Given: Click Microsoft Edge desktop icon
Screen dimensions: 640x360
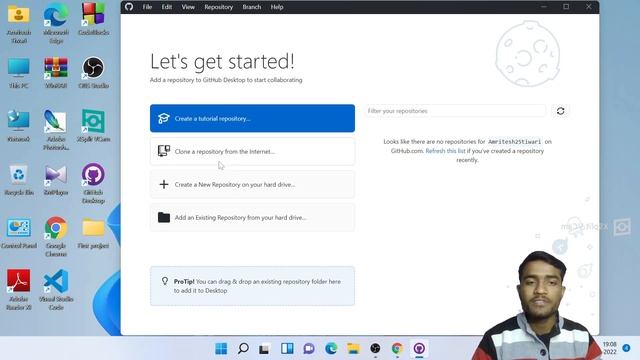Looking at the screenshot, I should click(x=56, y=24).
